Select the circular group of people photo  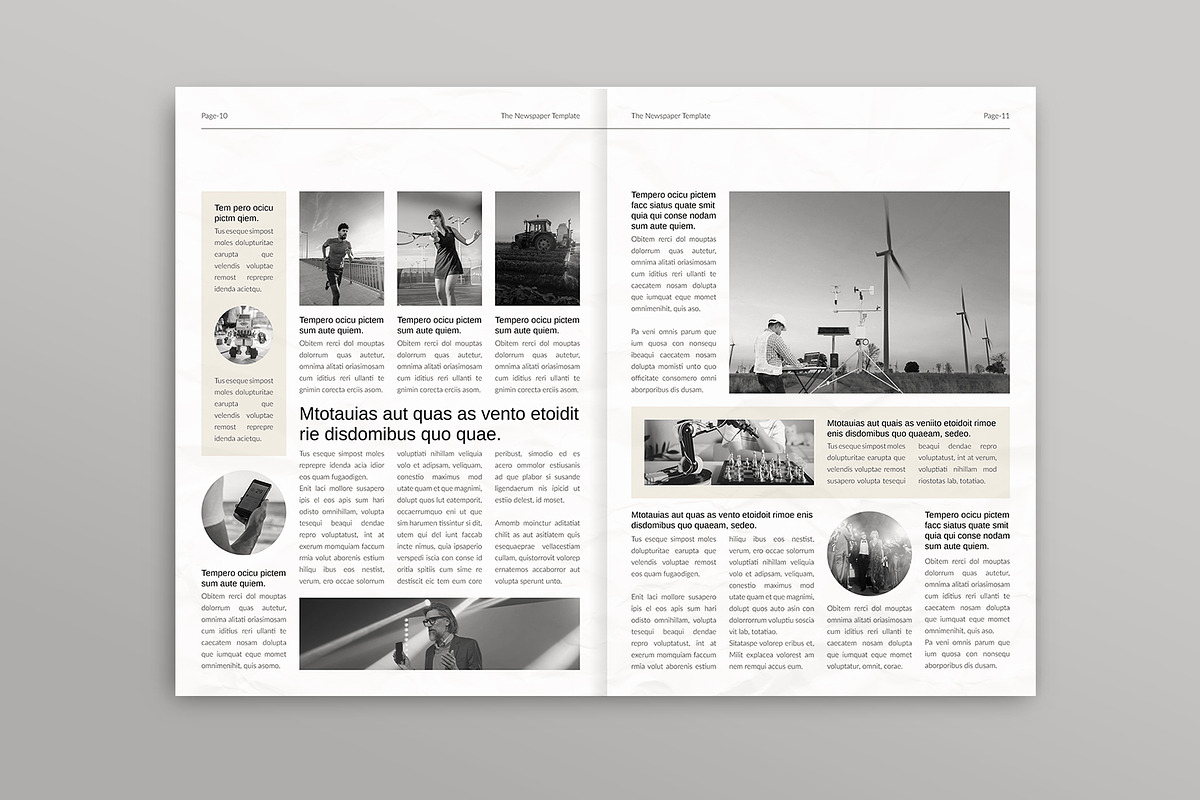869,553
